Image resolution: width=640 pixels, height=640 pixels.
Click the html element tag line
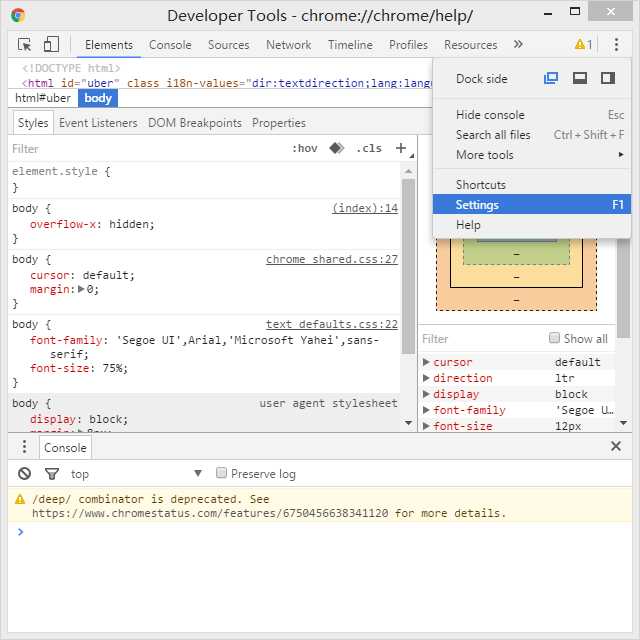227,83
